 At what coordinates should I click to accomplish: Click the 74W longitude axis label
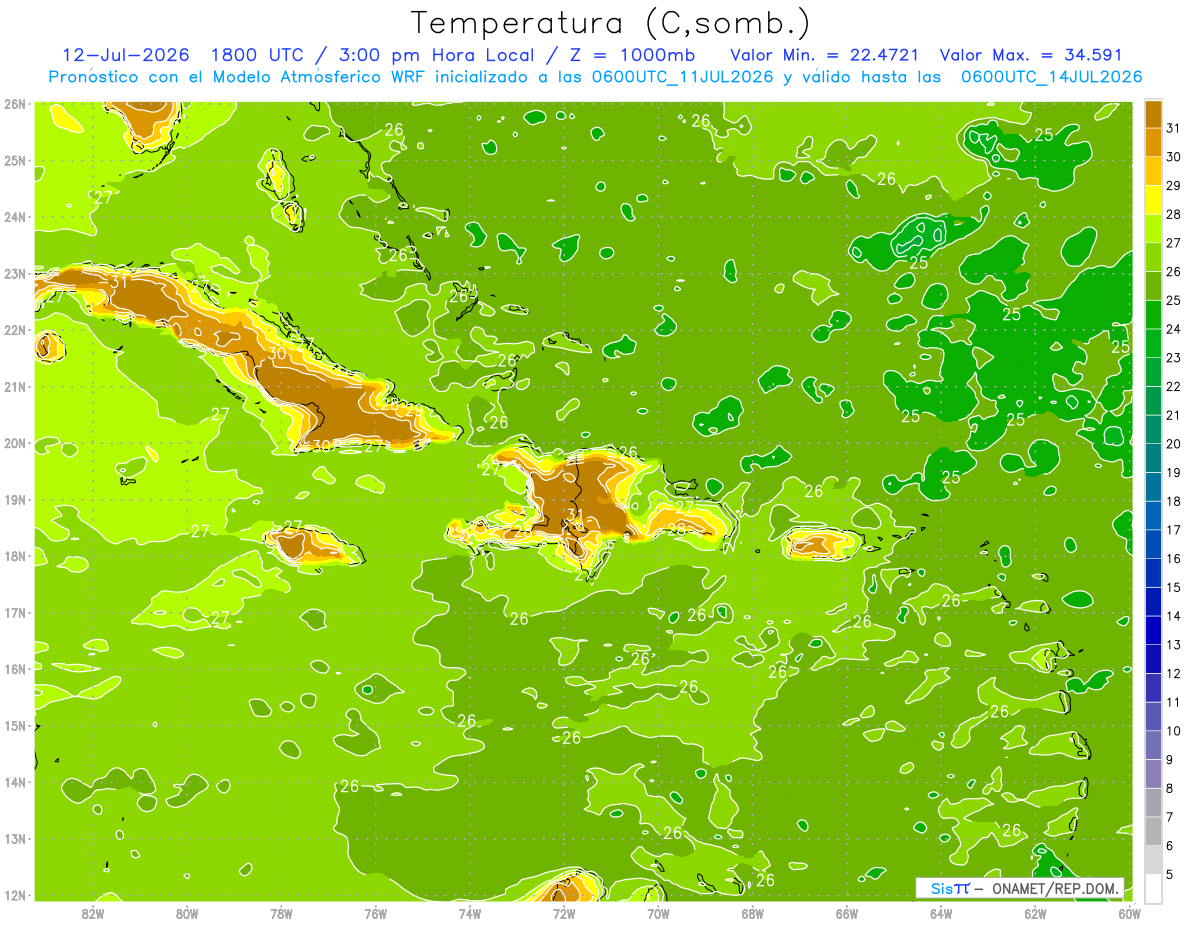[x=470, y=913]
